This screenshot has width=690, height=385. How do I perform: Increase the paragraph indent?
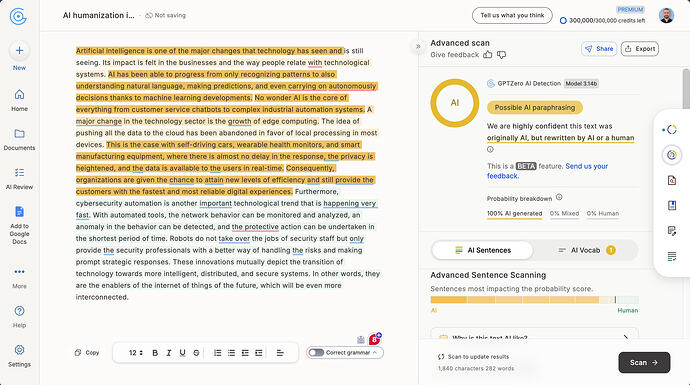[259, 353]
